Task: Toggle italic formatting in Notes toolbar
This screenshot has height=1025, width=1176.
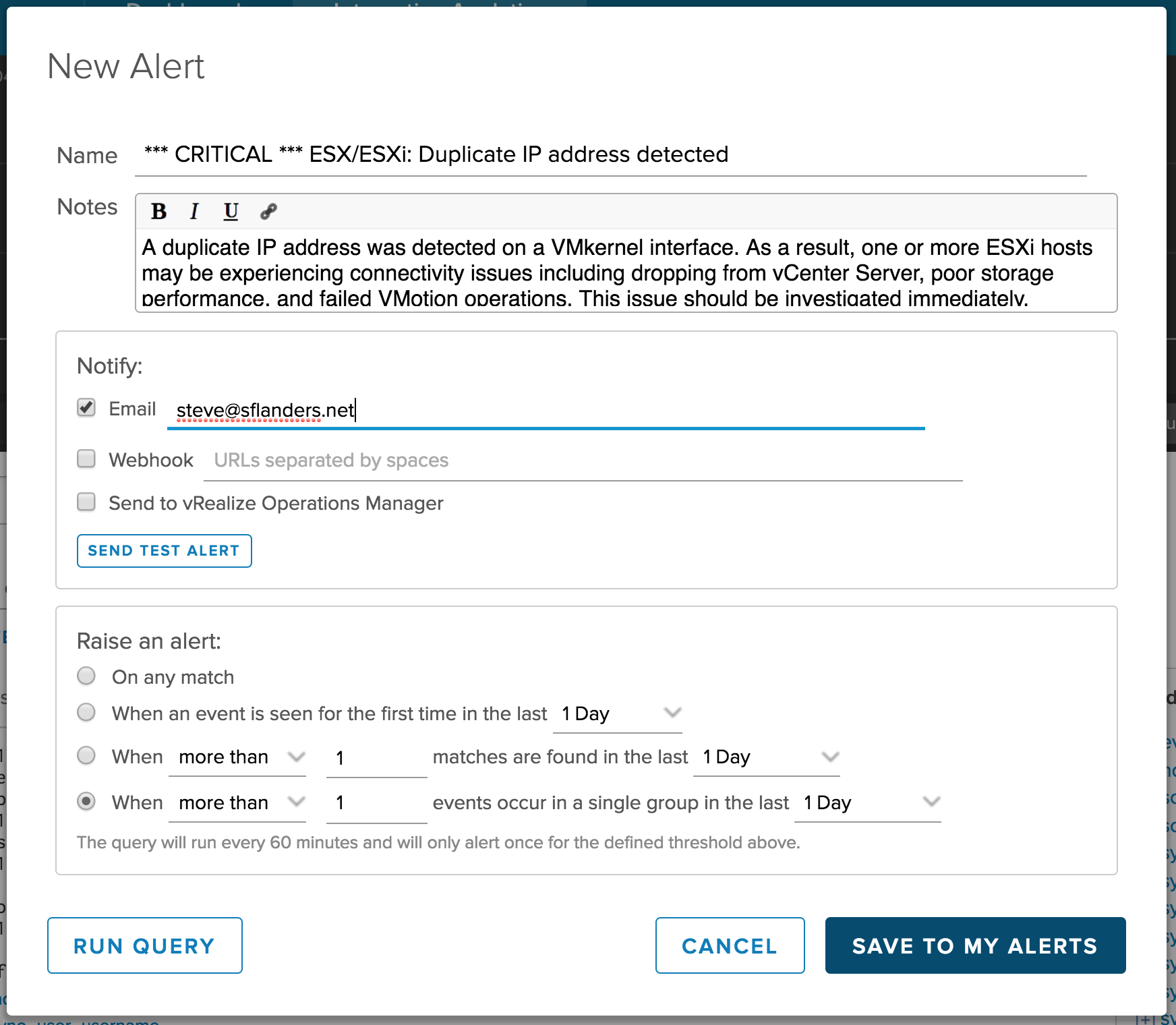Action: tap(194, 212)
